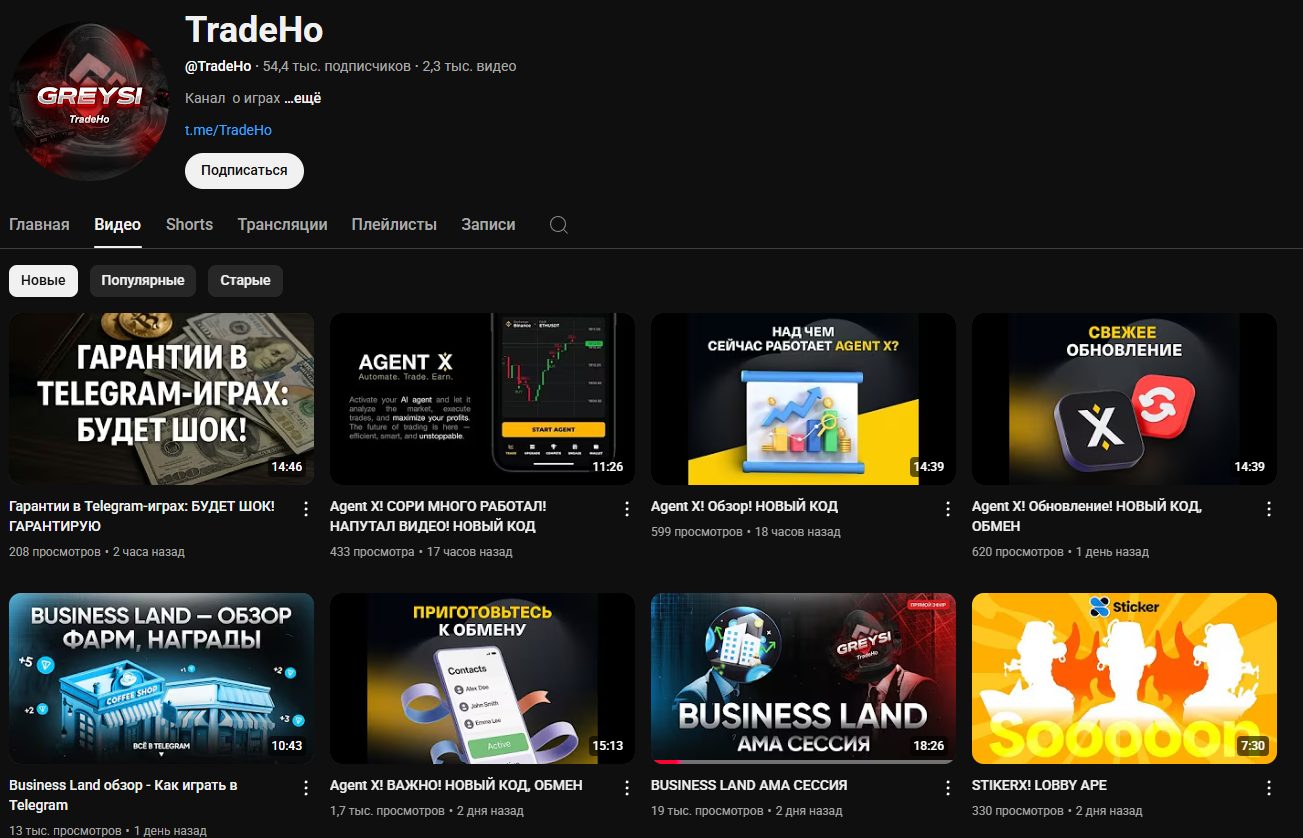1303x838 pixels.
Task: Open the t.me/TradeHo link
Action: (228, 130)
